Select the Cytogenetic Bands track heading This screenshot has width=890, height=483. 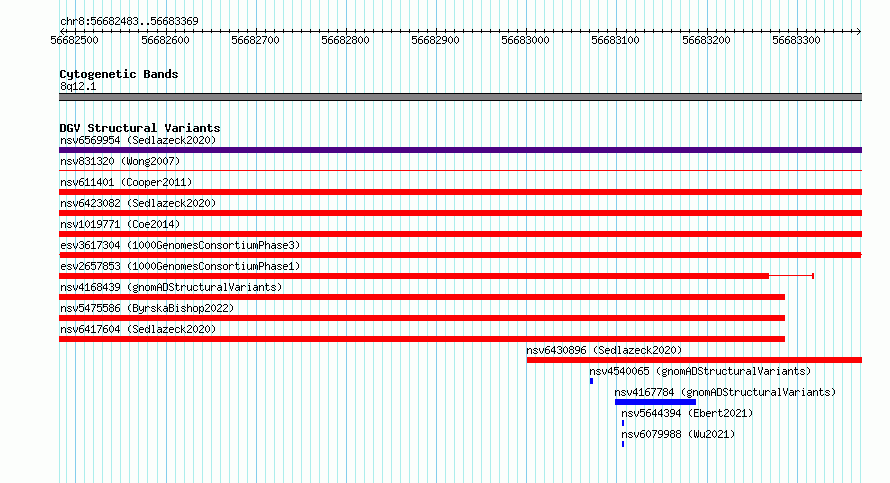119,74
